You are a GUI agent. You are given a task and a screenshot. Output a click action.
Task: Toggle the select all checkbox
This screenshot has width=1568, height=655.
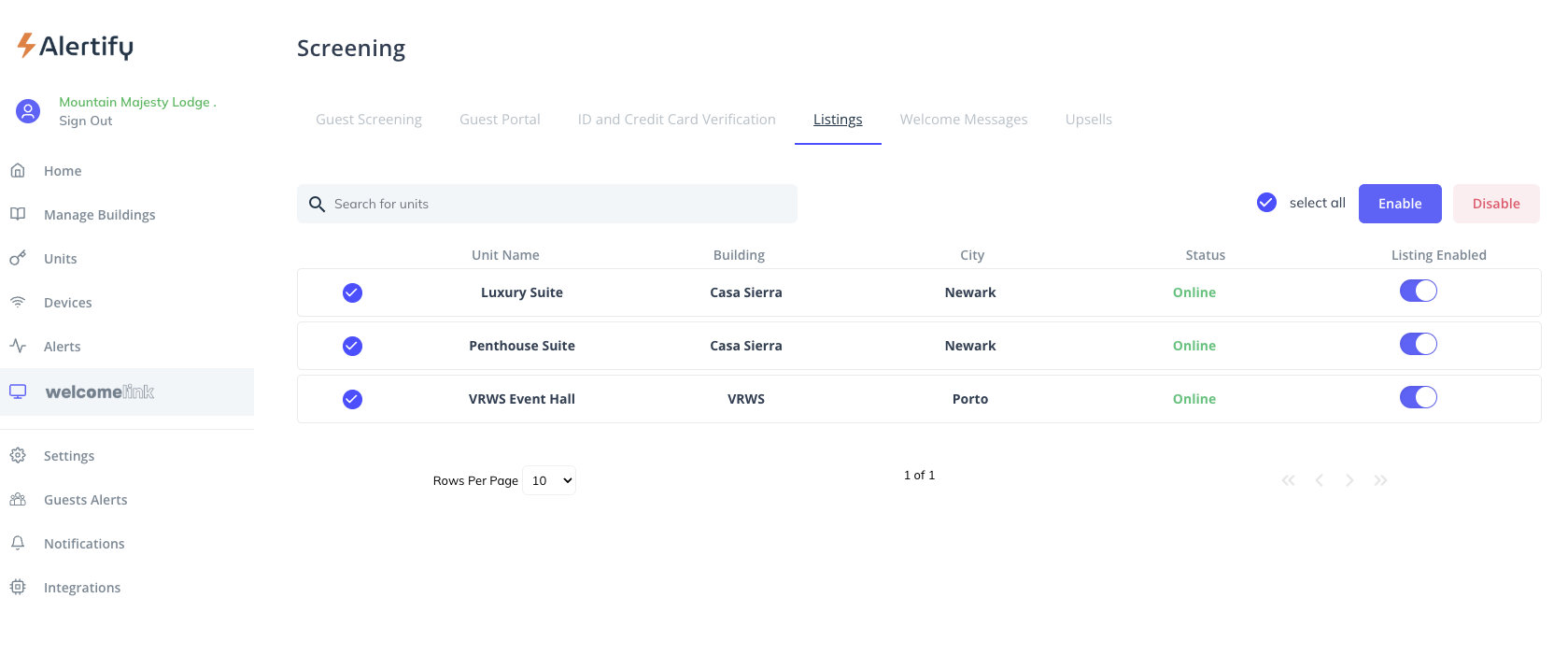1266,203
